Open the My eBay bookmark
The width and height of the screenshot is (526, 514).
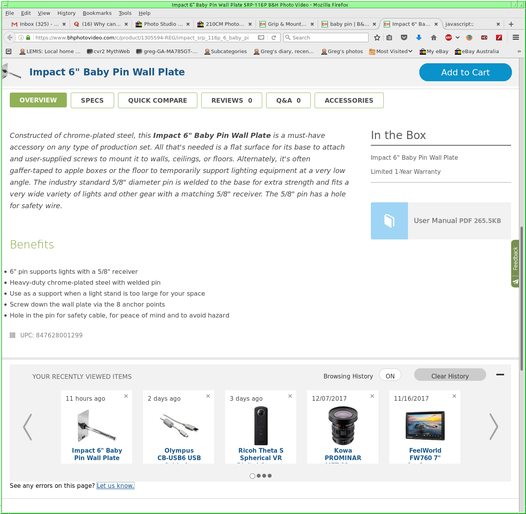click(x=434, y=51)
